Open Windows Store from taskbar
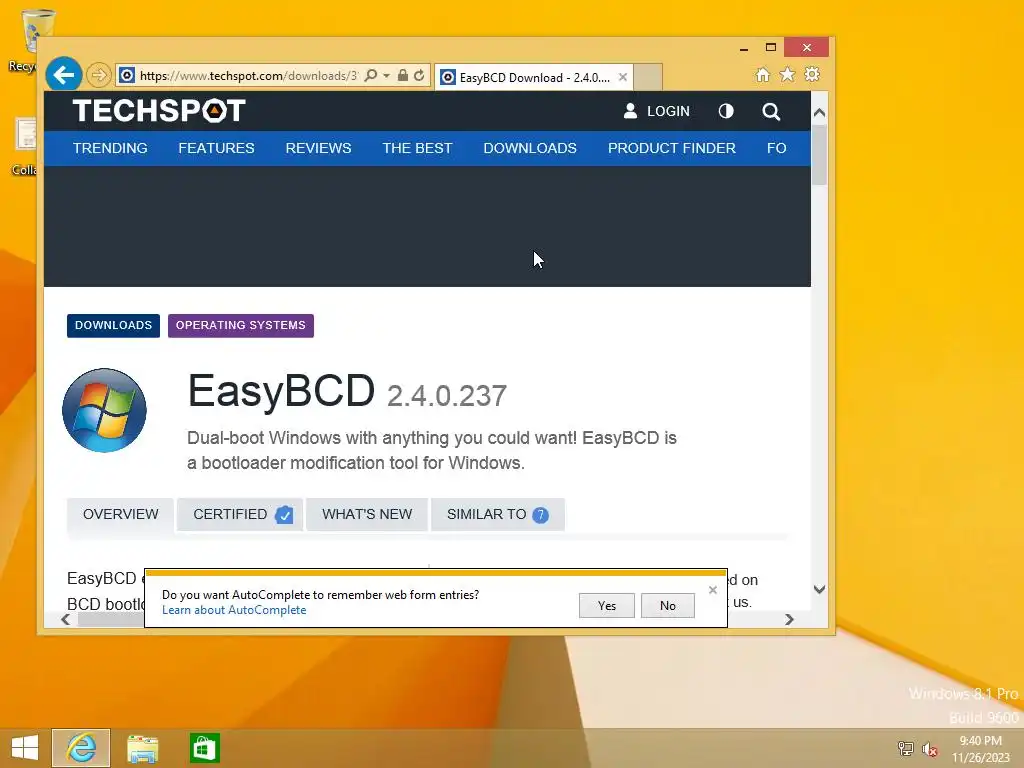 click(204, 748)
